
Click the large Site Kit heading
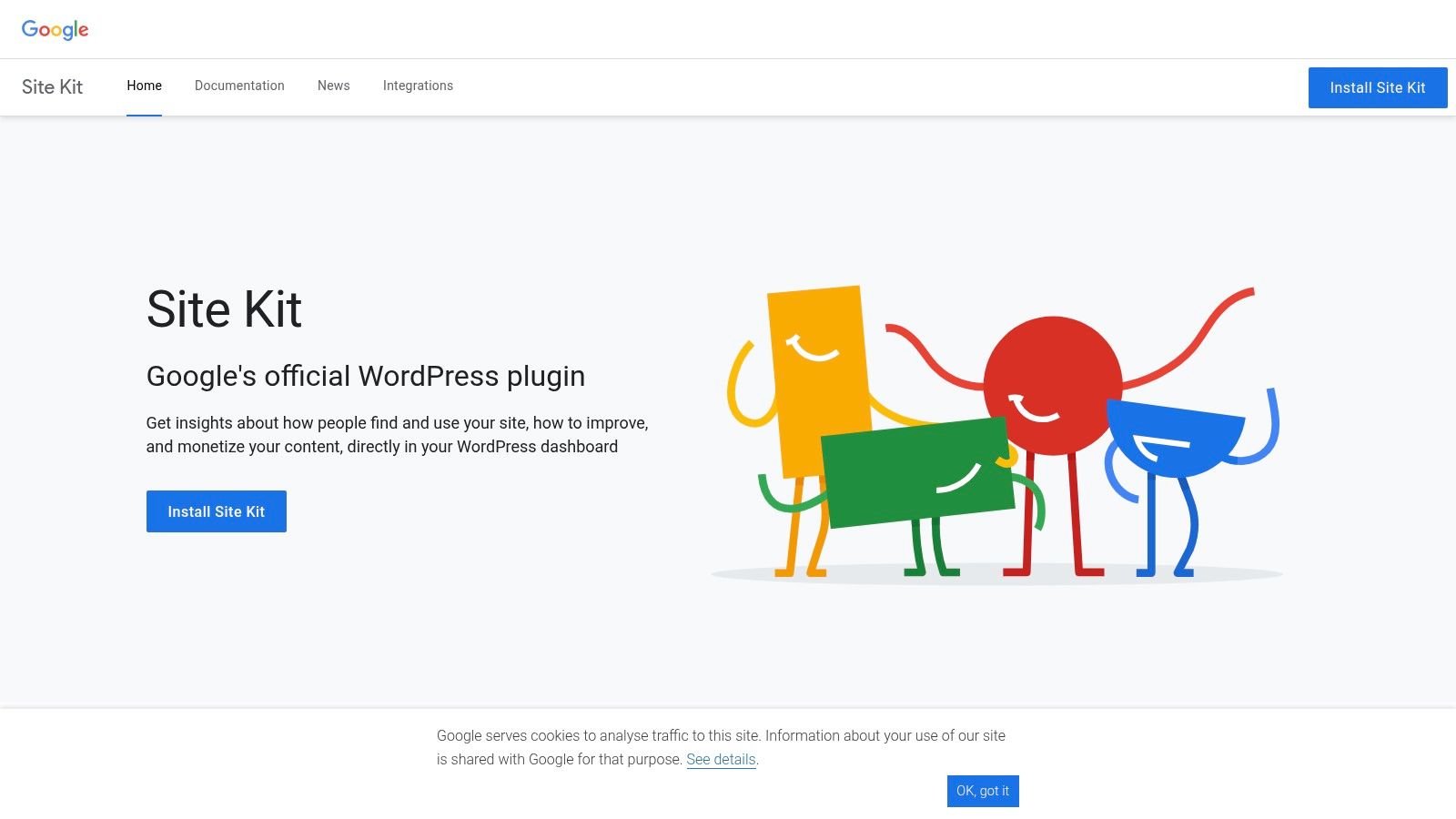pos(224,309)
